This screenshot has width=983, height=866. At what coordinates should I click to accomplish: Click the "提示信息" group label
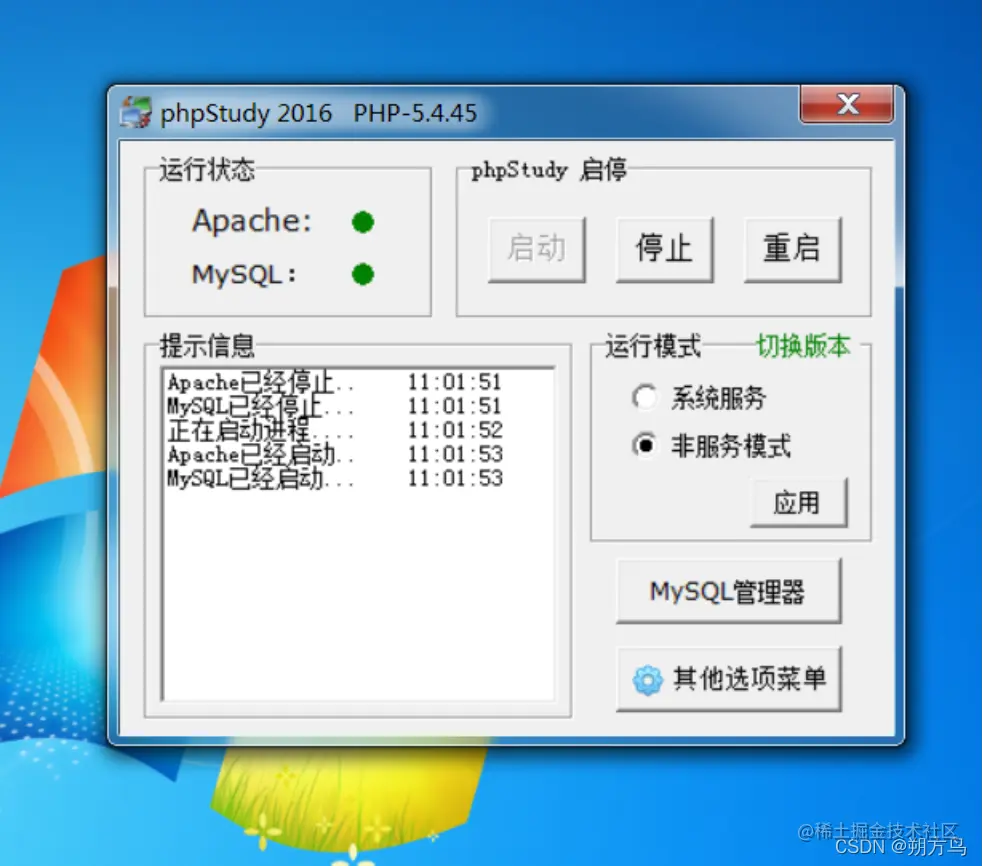pos(207,346)
